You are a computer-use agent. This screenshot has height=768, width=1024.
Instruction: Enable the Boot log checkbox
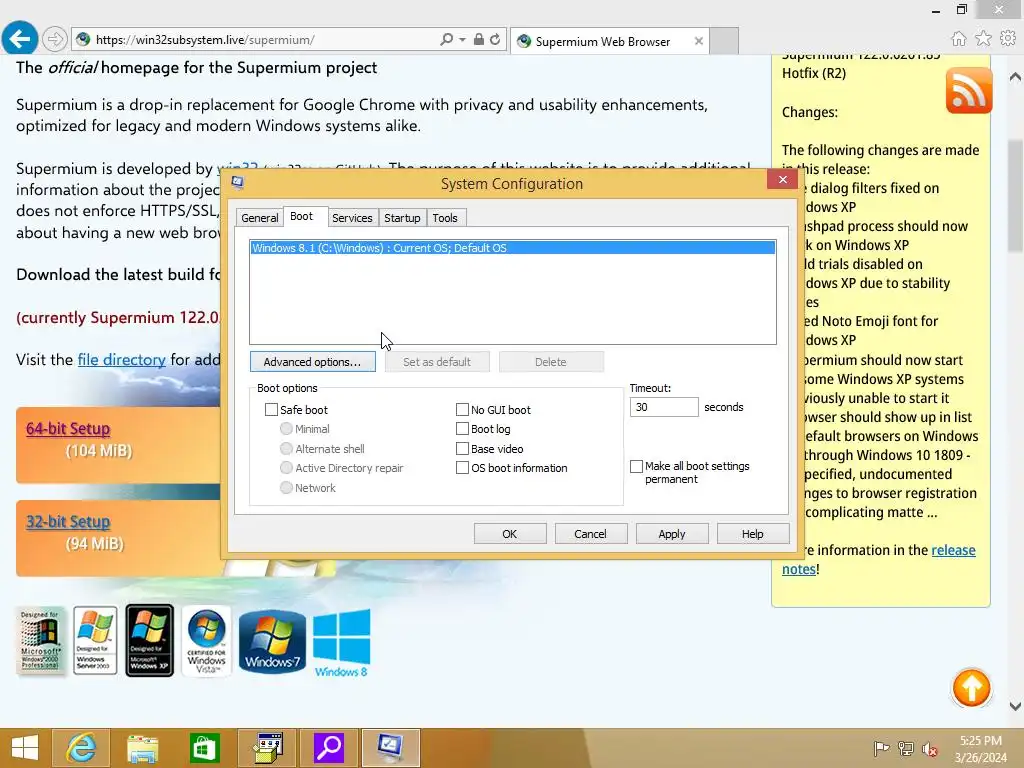462,429
